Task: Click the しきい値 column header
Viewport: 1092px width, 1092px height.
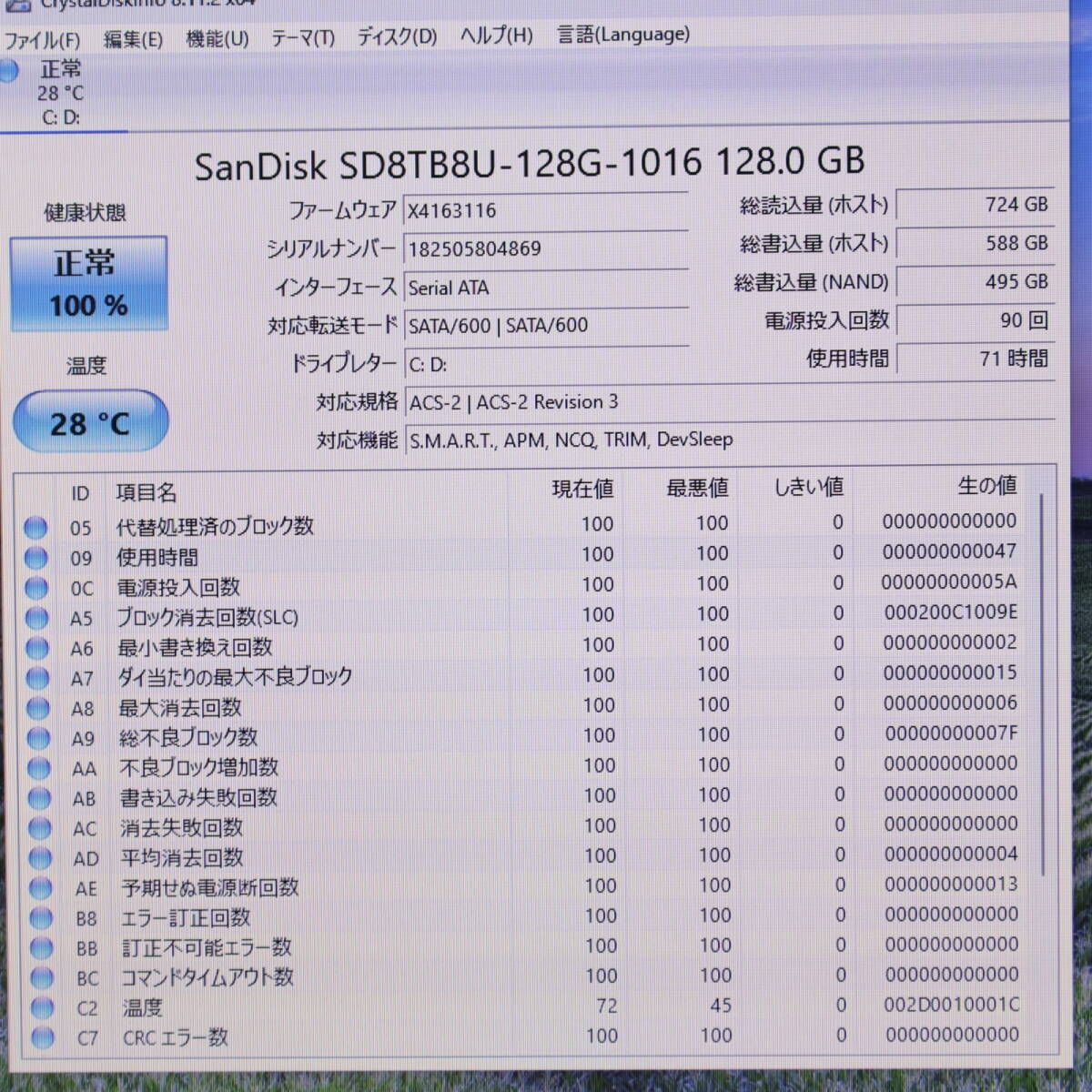Action: pos(808,488)
